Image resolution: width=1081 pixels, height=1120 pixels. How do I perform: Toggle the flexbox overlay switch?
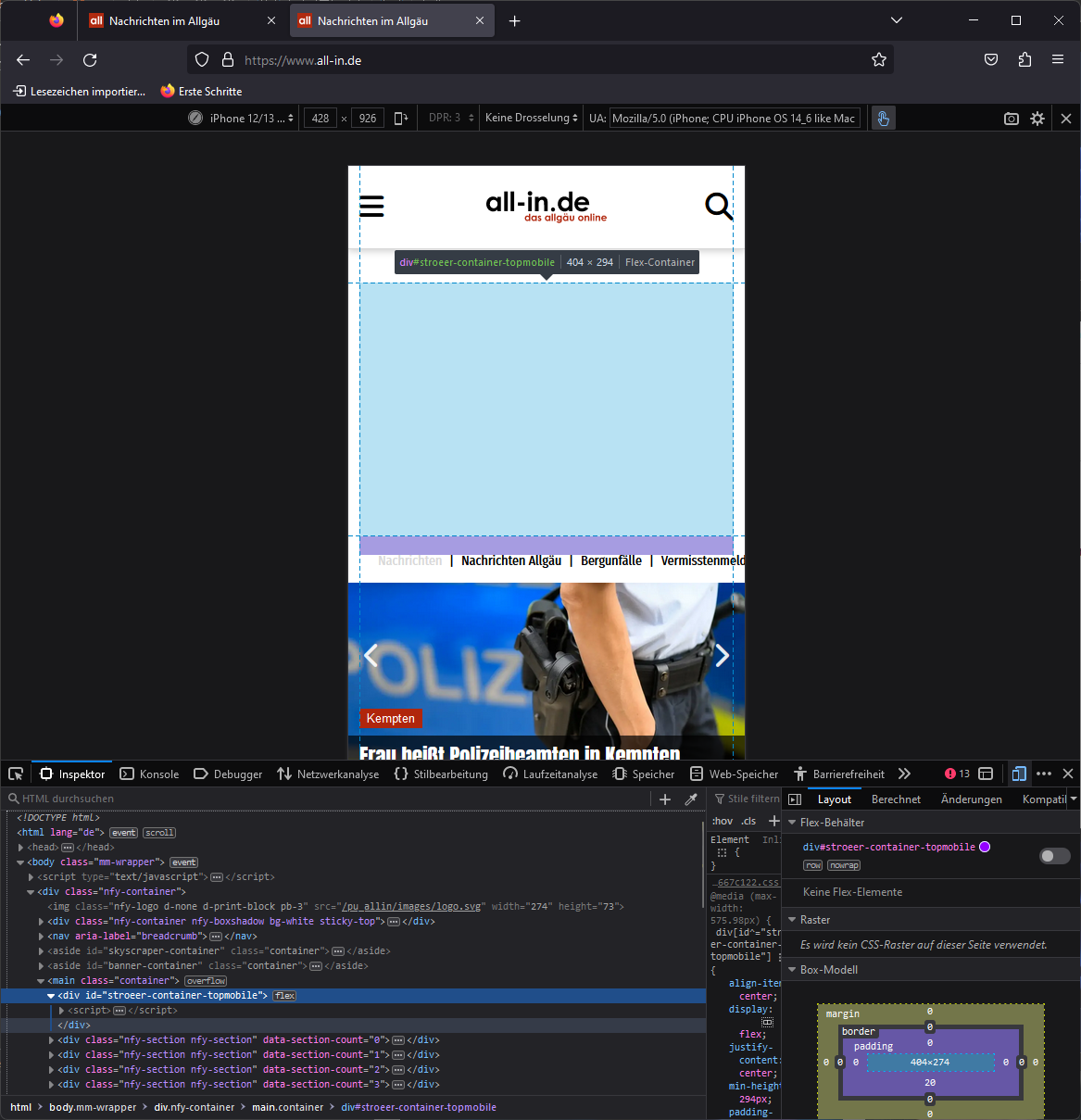[1054, 856]
